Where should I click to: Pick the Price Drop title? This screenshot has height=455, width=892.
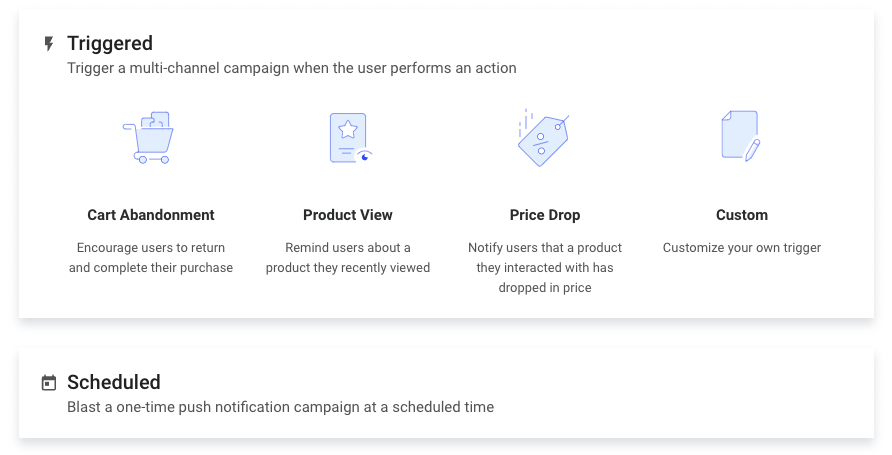click(545, 215)
